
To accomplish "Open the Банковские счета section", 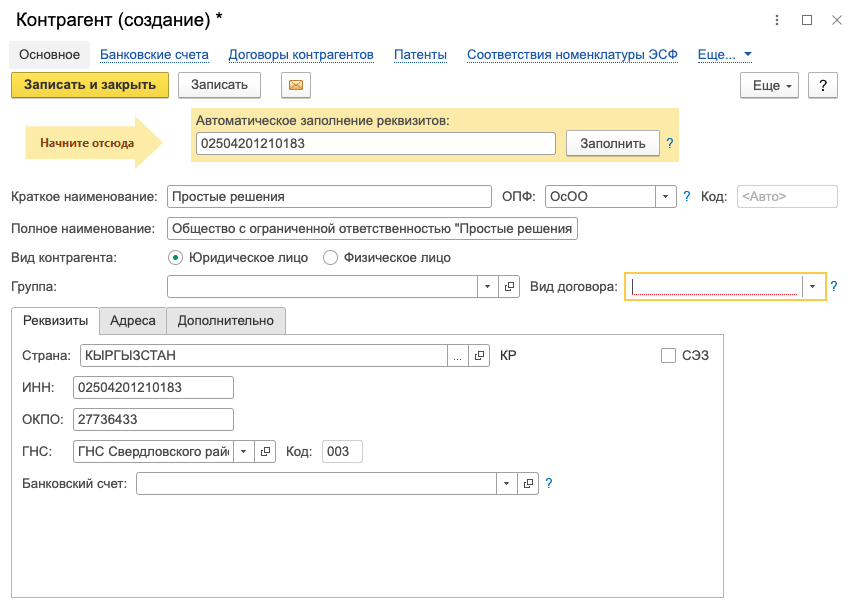I will click(154, 55).
